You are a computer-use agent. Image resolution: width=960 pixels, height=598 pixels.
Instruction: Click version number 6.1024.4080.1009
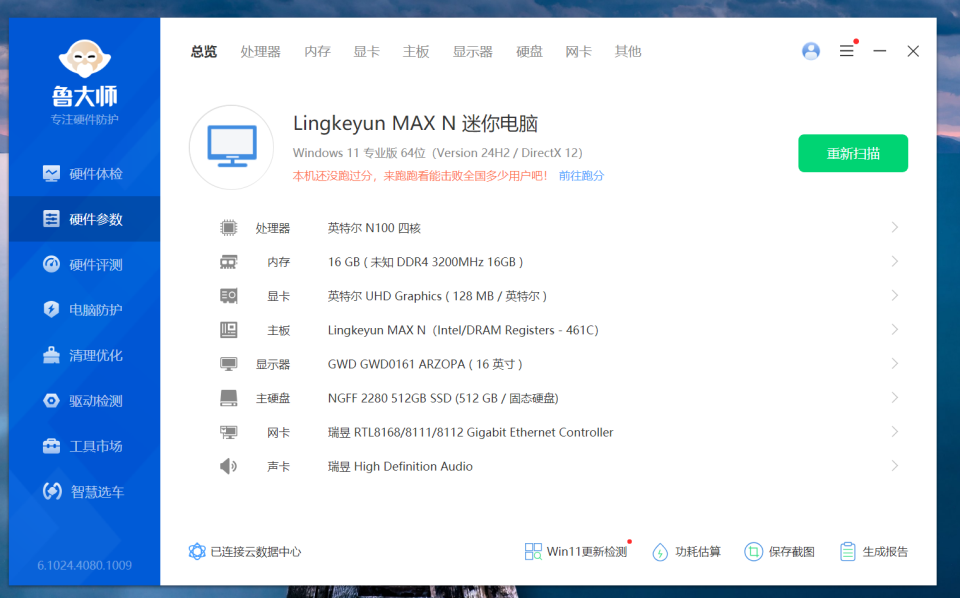(x=84, y=565)
